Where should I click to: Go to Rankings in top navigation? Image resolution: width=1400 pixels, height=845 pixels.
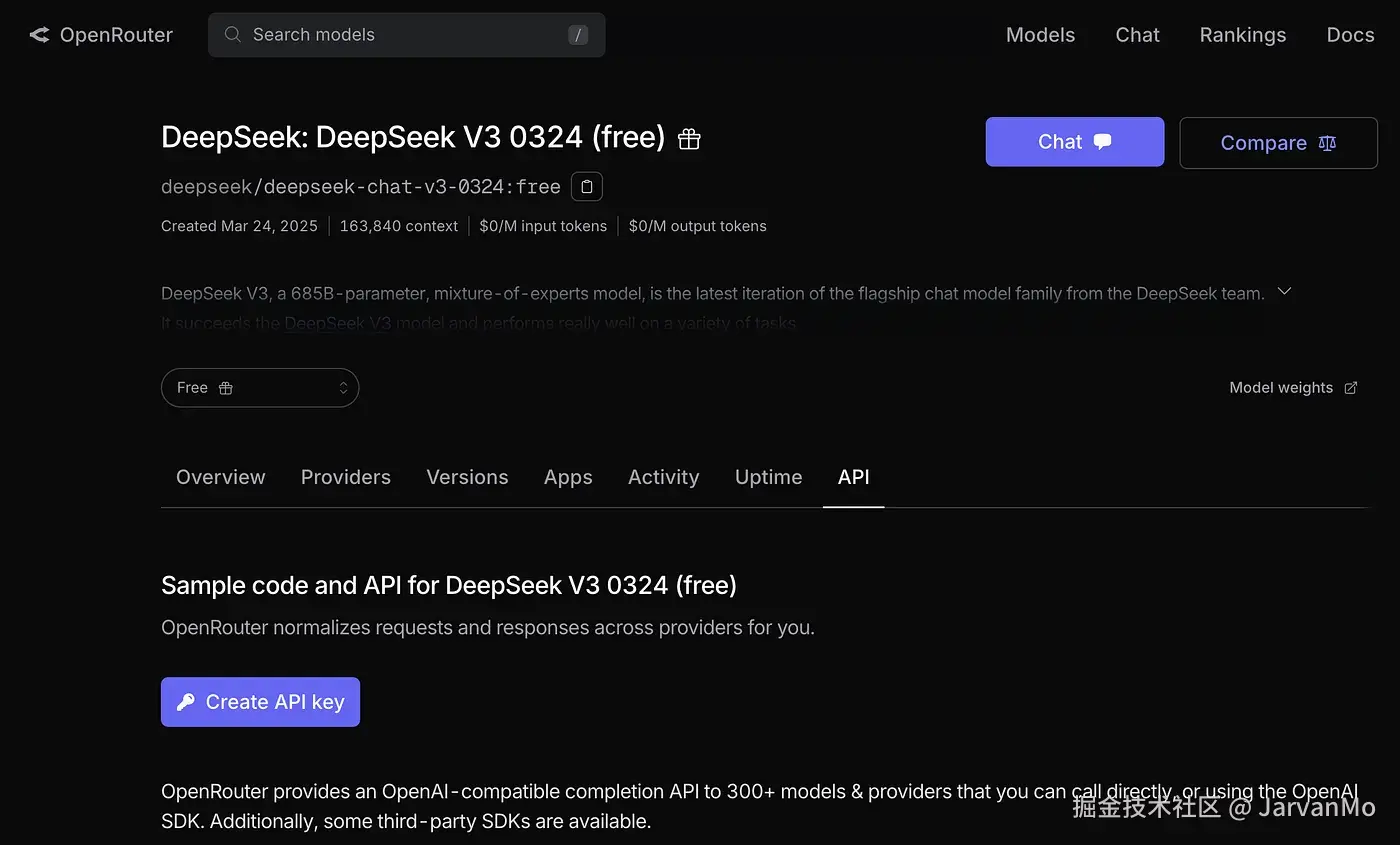tap(1242, 35)
